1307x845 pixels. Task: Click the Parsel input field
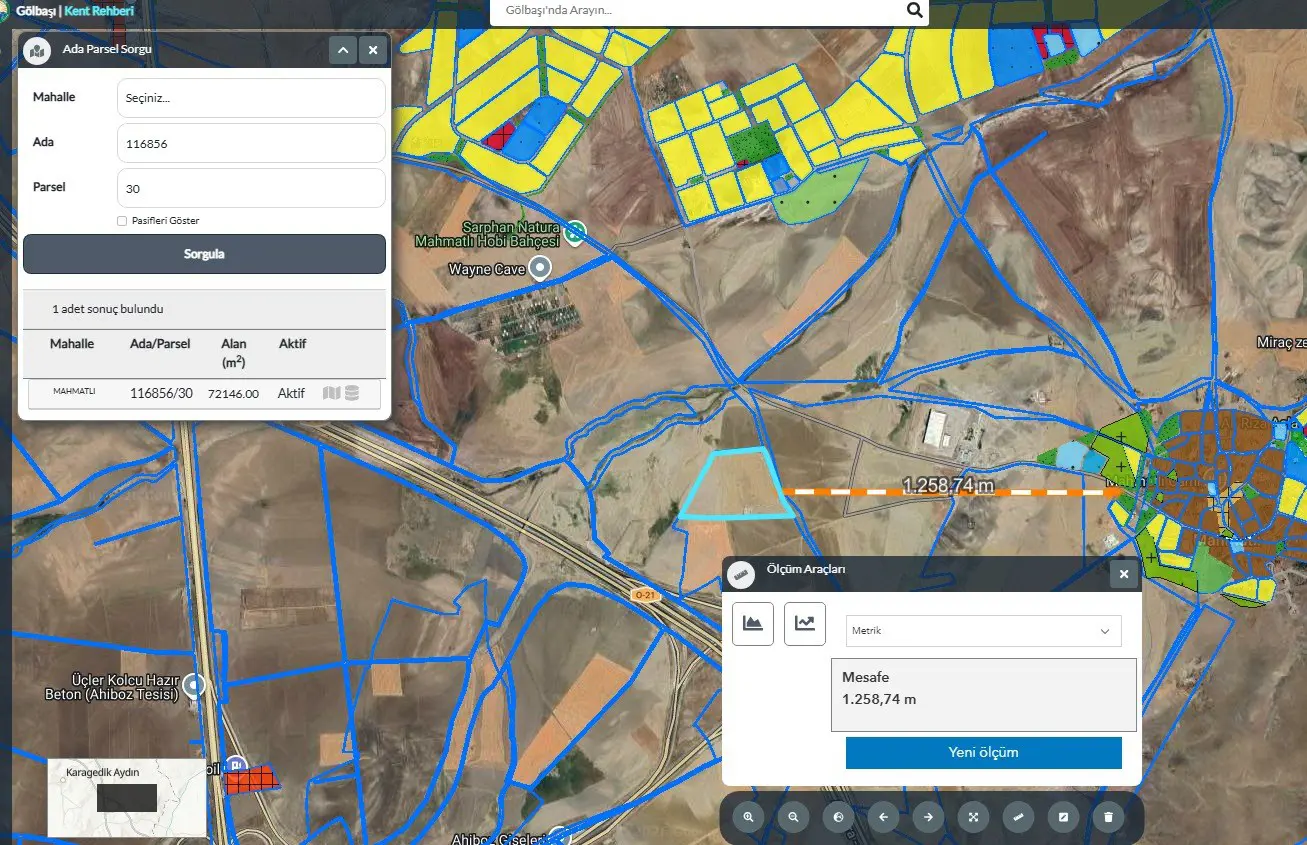click(251, 188)
